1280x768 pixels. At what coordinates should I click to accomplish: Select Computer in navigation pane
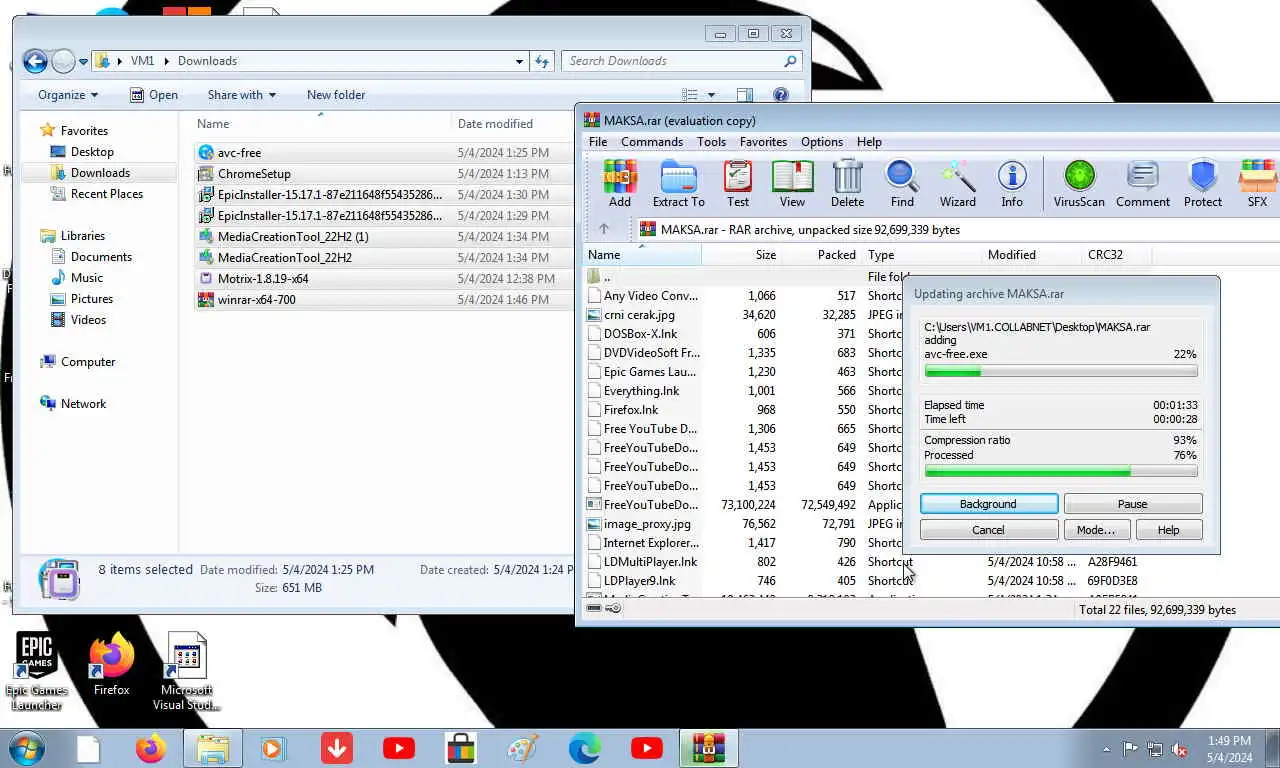(88, 362)
